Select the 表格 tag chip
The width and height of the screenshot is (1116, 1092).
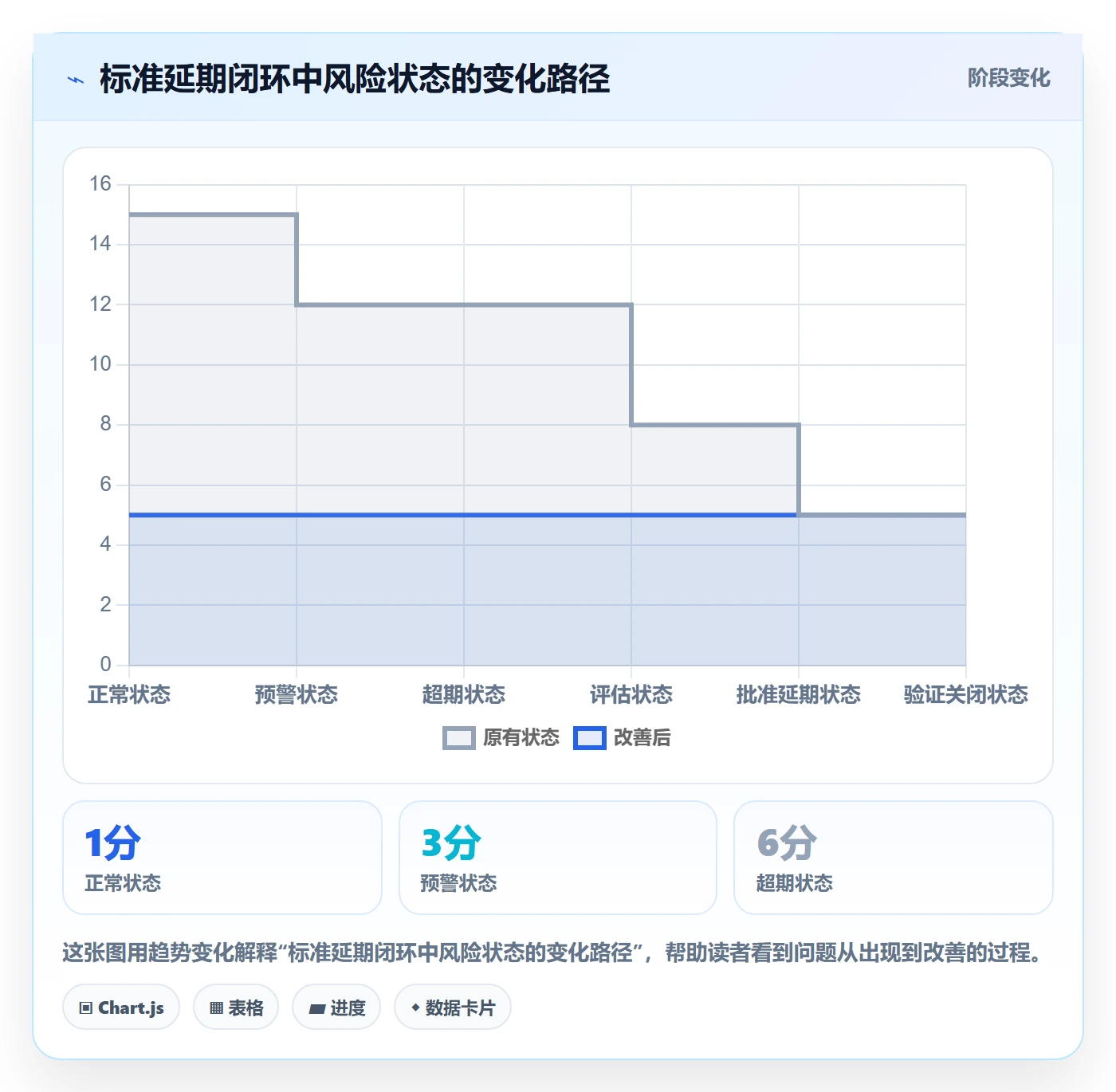236,1008
